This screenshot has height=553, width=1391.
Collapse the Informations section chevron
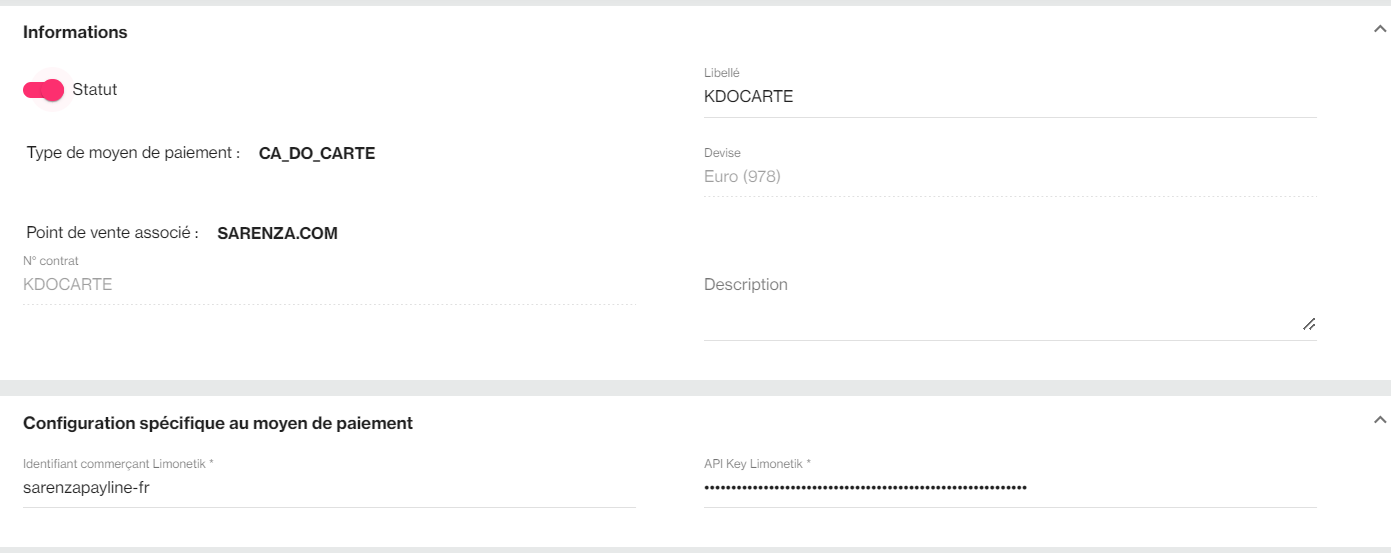(1380, 30)
